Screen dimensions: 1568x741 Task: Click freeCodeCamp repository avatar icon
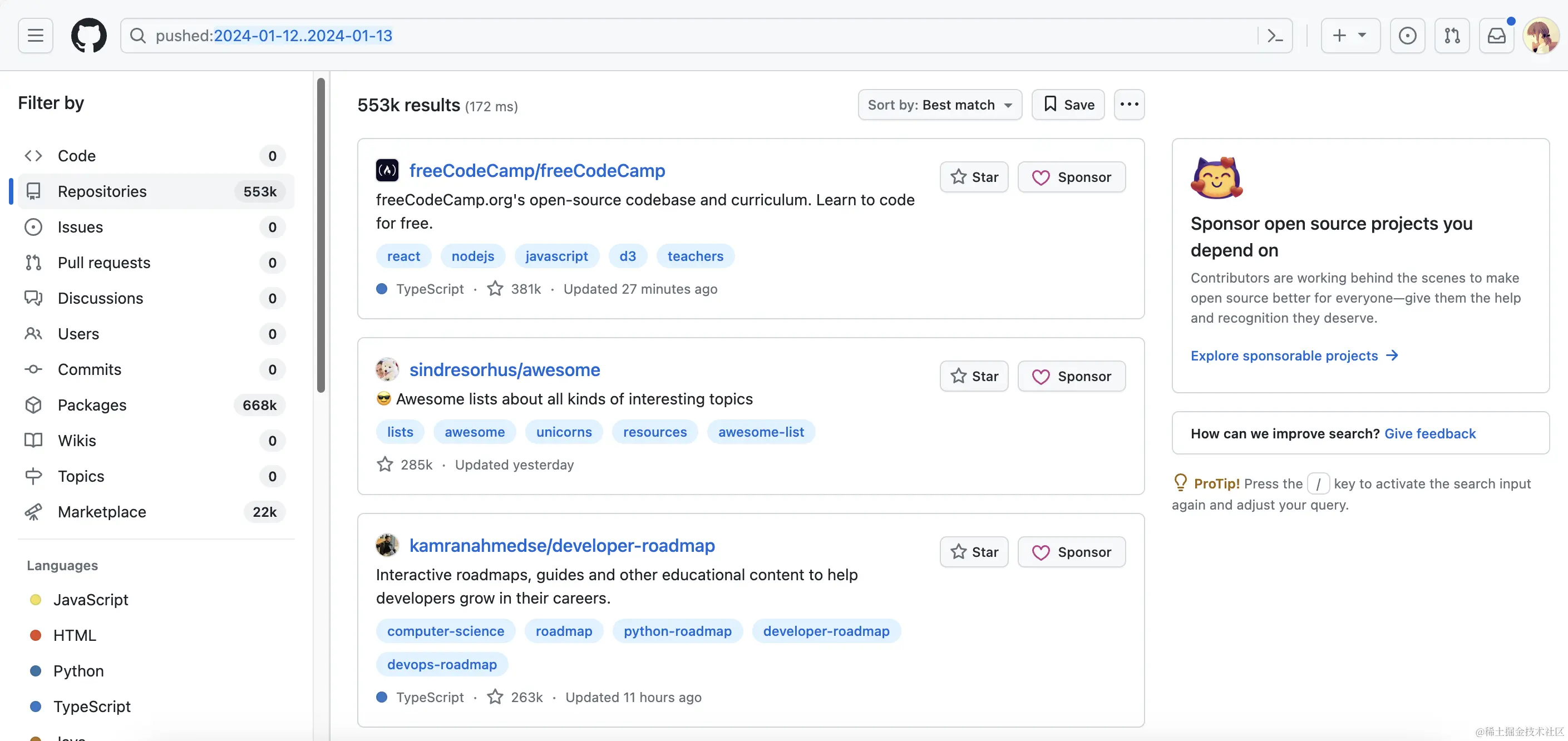click(x=387, y=170)
